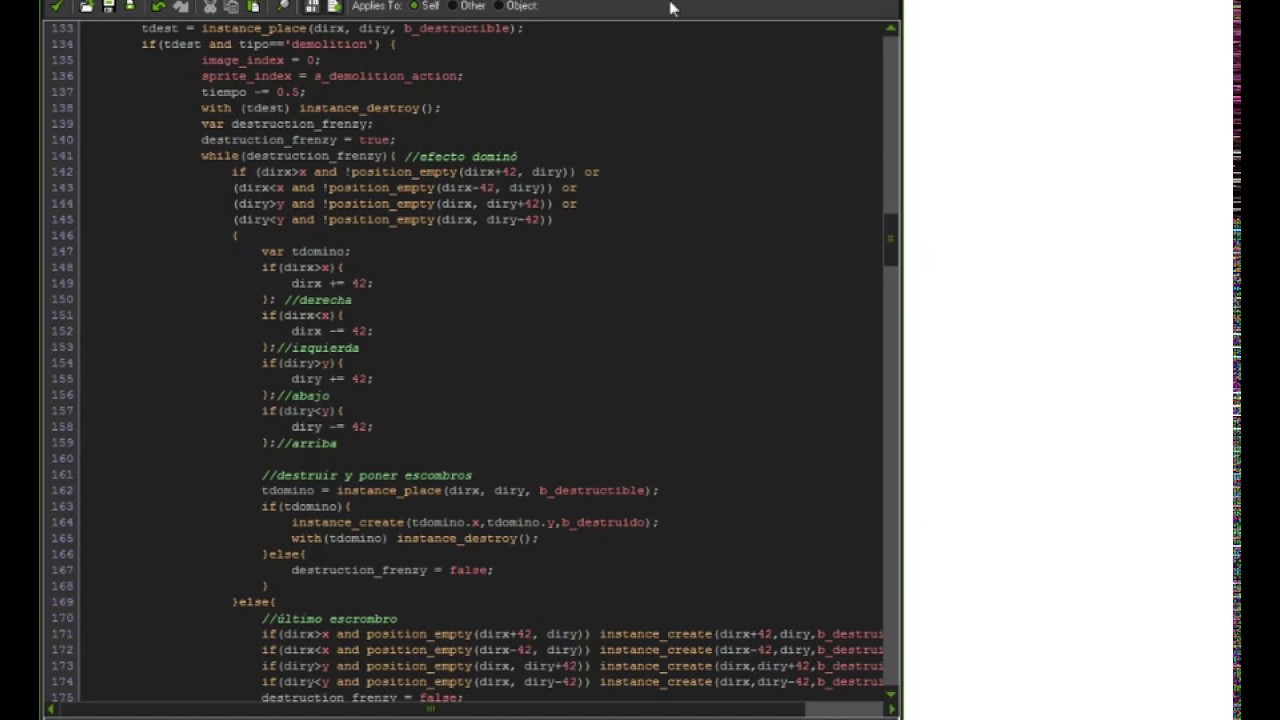Click the vertical scrollbar up arrow

pos(890,28)
